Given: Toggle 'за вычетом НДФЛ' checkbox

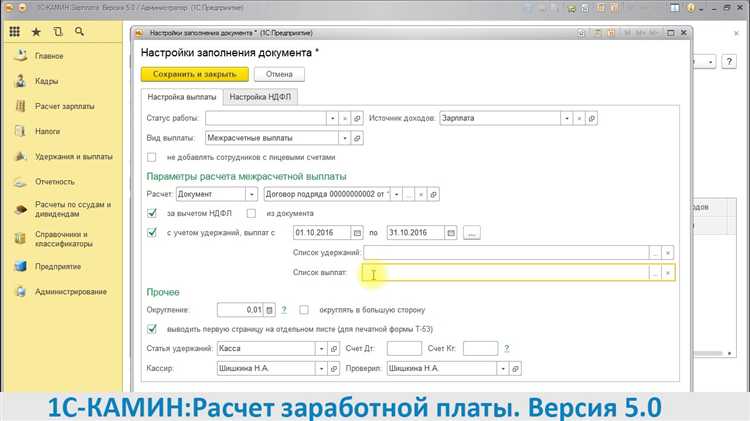Looking at the screenshot, I should point(152,213).
